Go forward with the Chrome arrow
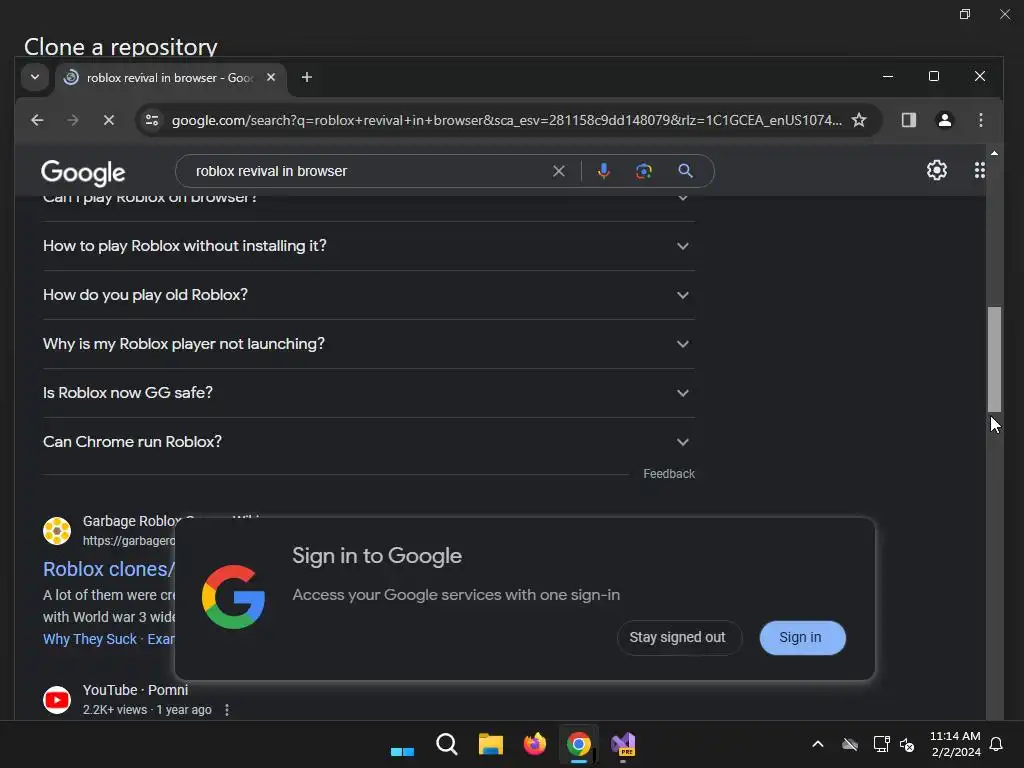 (x=73, y=120)
